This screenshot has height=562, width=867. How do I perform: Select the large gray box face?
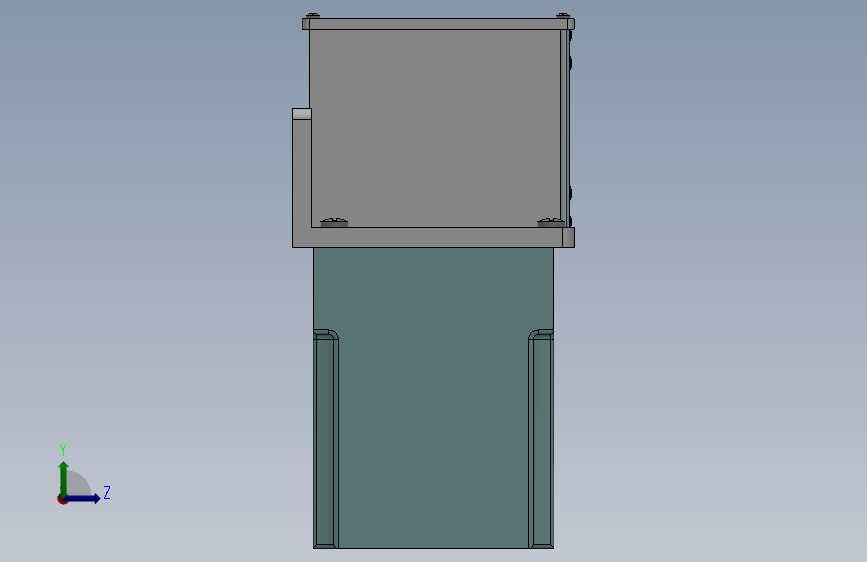[x=436, y=127]
